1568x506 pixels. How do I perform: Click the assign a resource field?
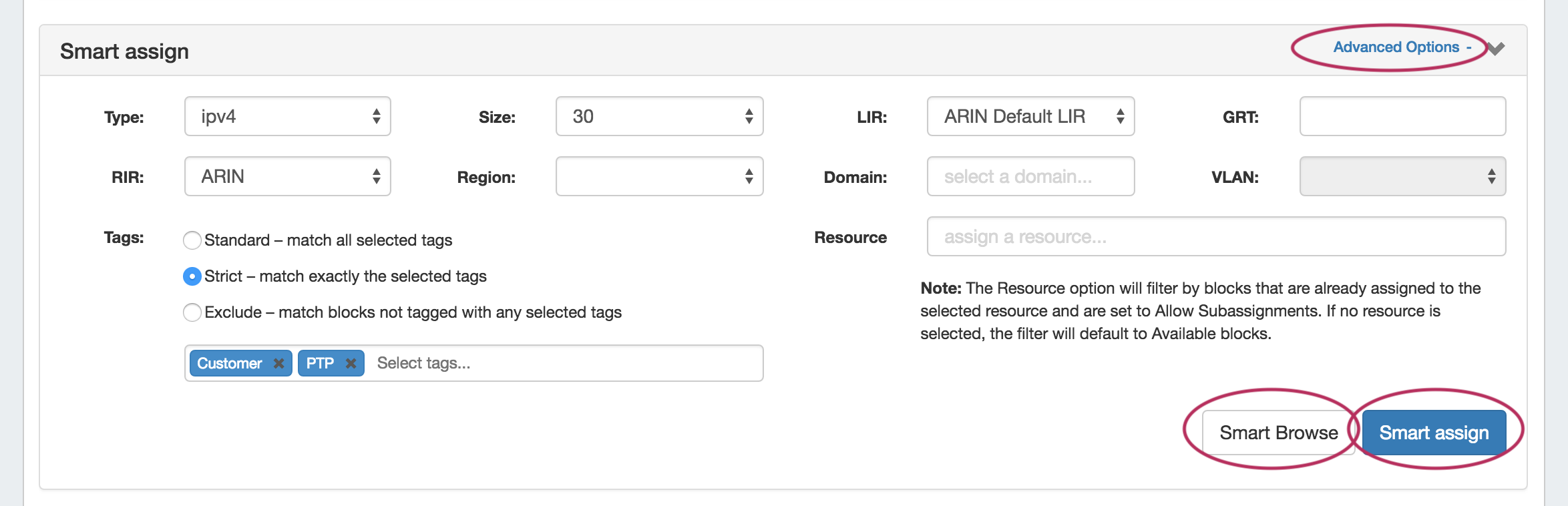point(1216,237)
